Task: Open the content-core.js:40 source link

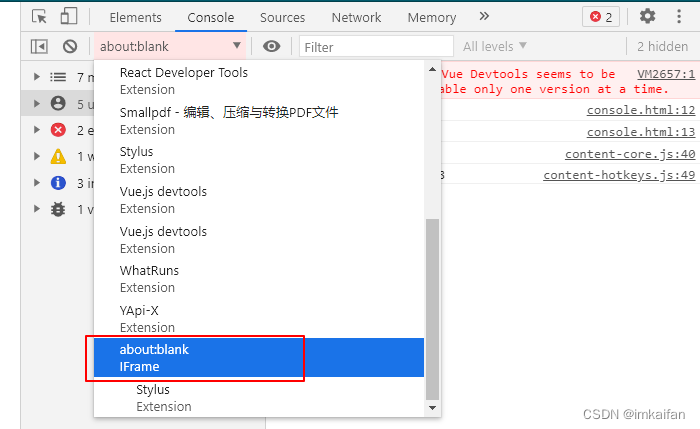Action: point(630,154)
